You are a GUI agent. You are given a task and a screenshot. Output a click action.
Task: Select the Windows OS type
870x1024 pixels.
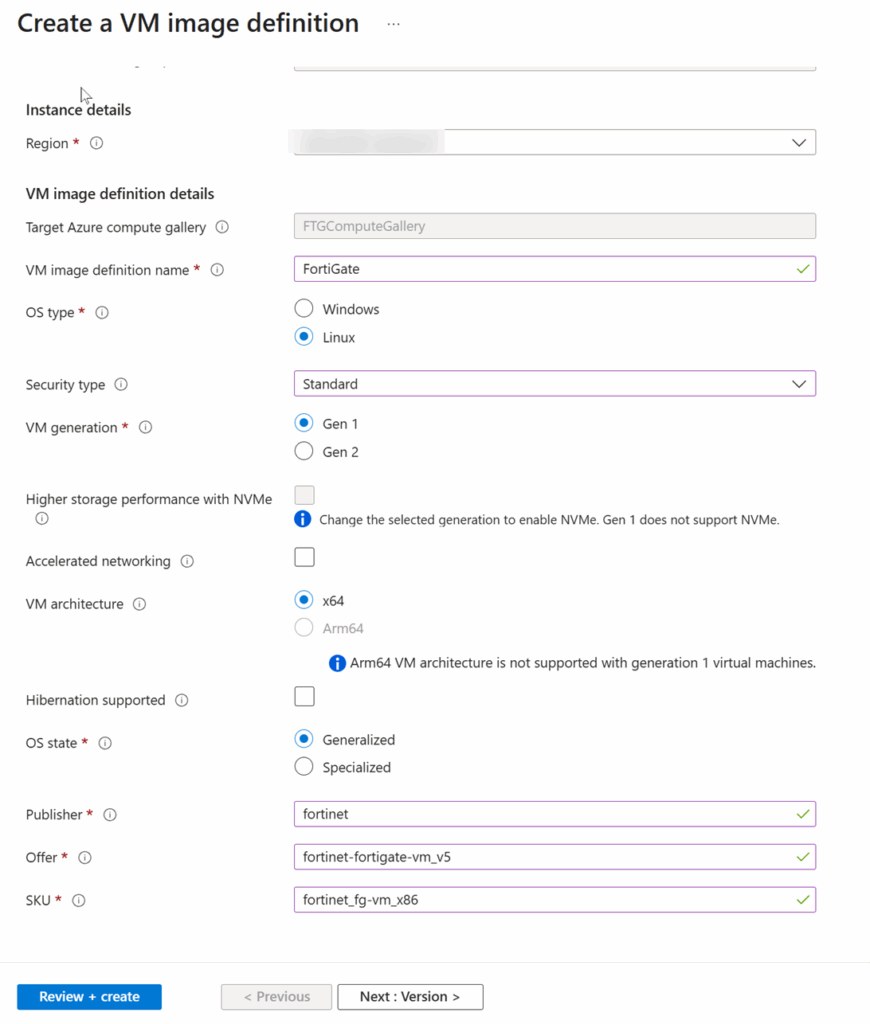303,308
